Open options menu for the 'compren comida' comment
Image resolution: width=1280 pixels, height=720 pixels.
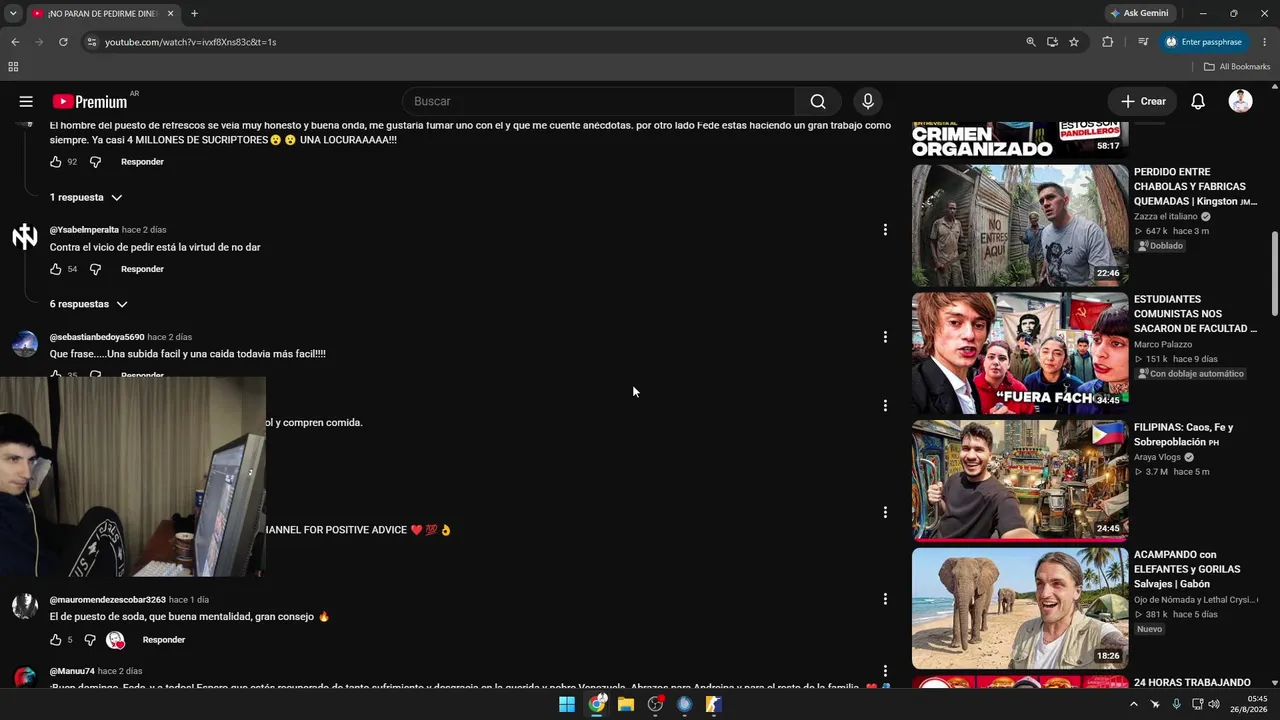[885, 406]
